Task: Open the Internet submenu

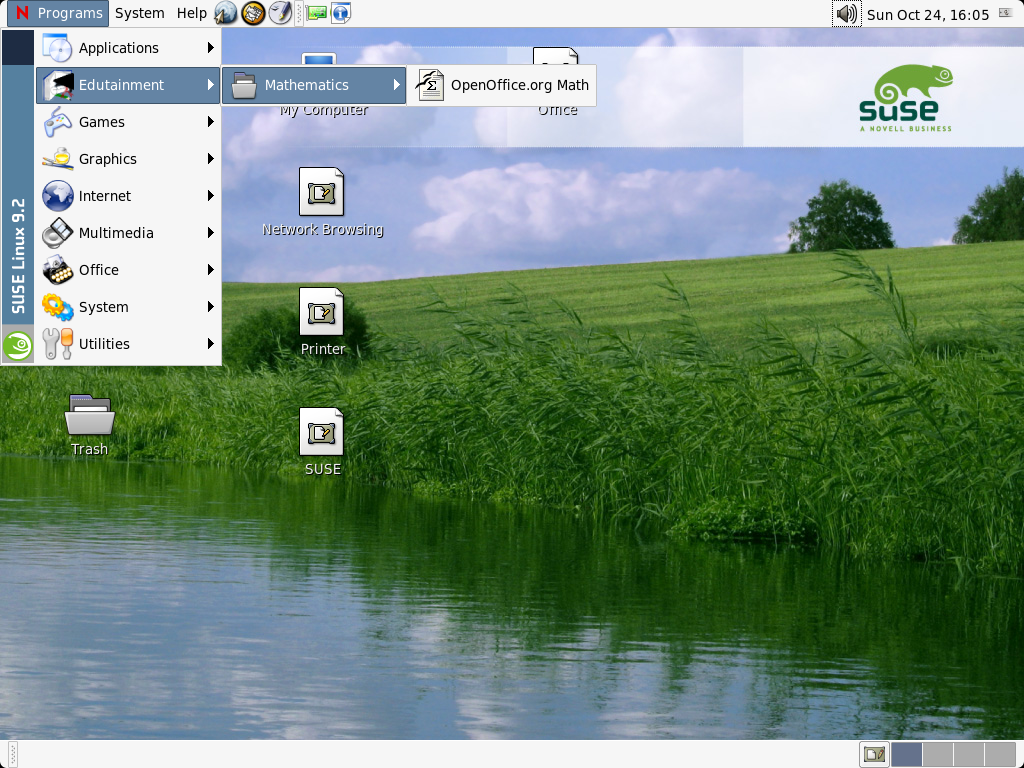Action: pos(128,196)
